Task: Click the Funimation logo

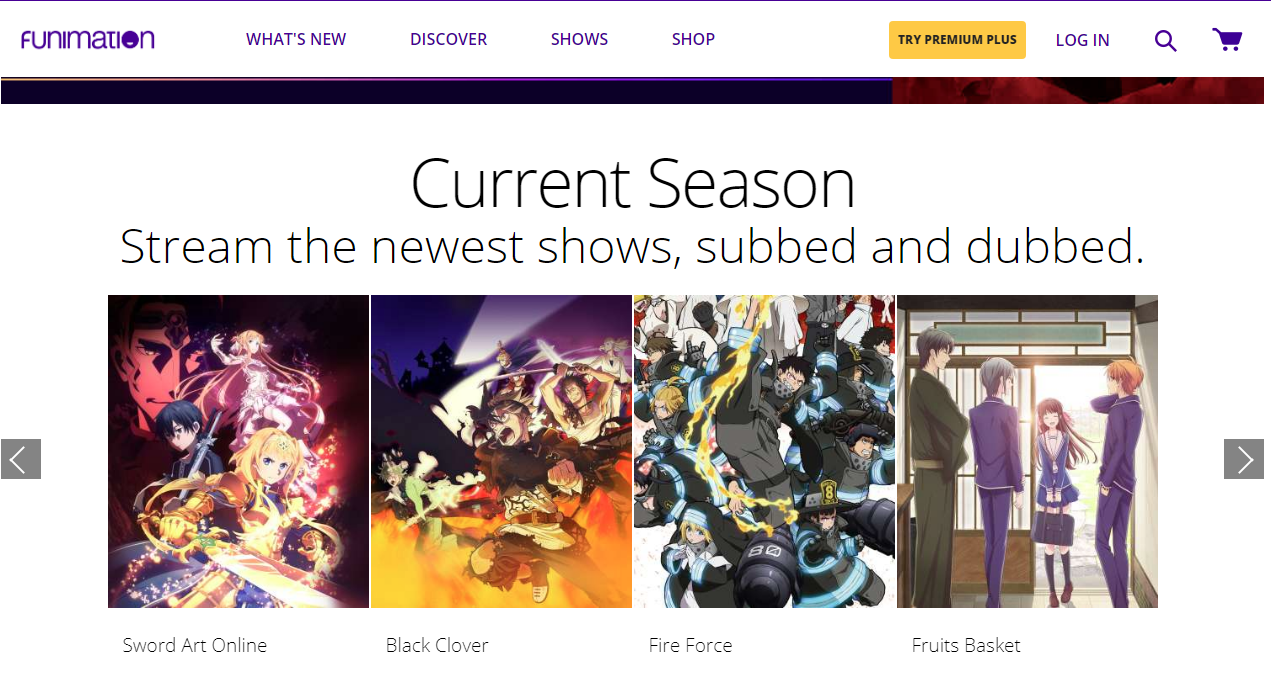Action: click(x=88, y=40)
